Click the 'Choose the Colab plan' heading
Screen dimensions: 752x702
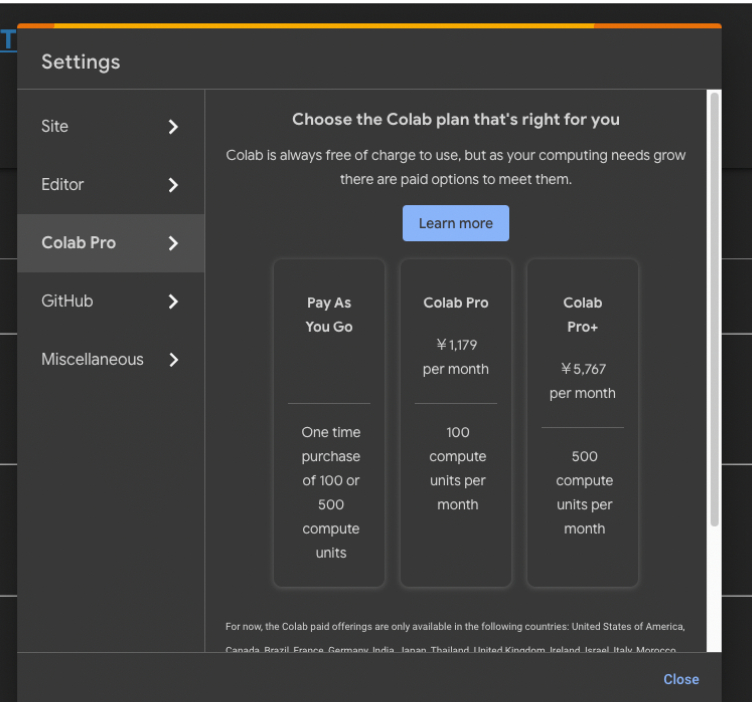click(456, 119)
